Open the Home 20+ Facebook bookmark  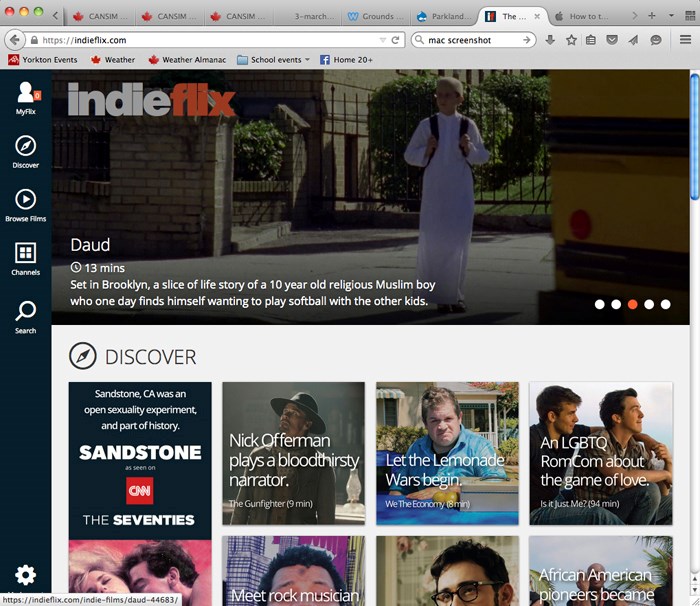tap(346, 59)
